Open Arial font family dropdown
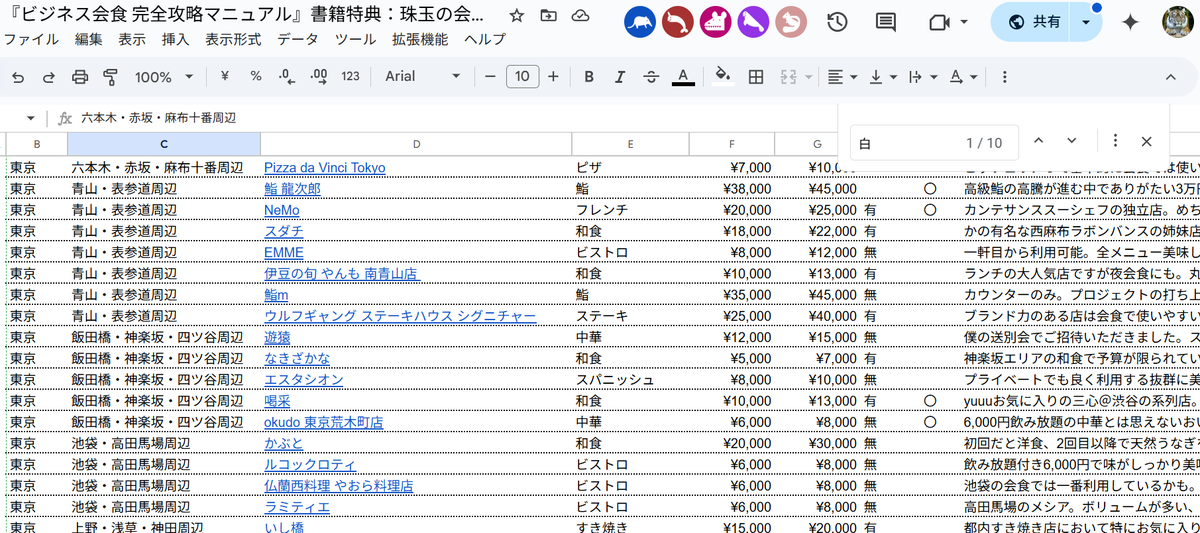 [422, 77]
